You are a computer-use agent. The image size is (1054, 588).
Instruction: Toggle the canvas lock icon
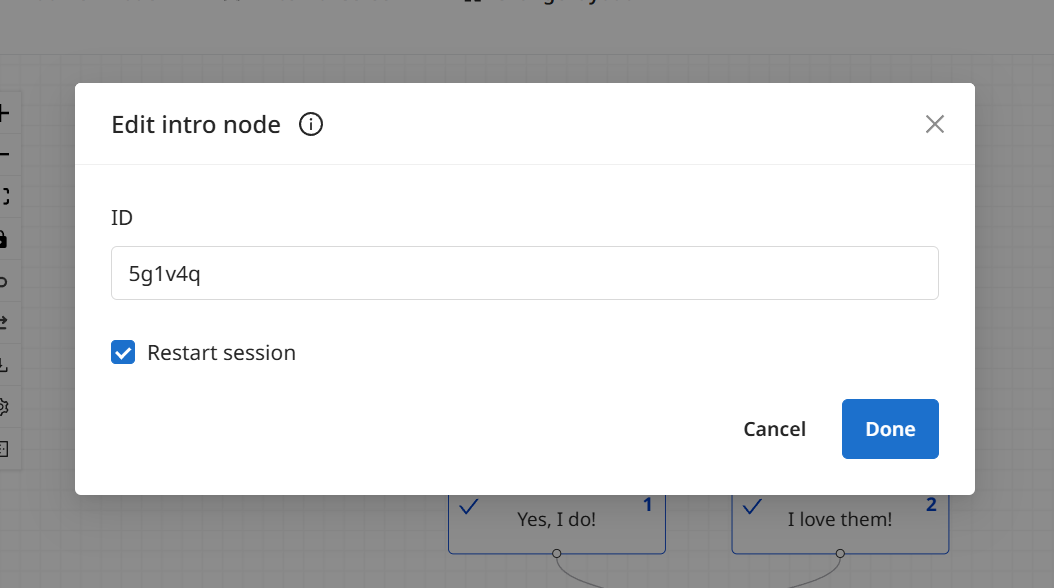click(3, 239)
